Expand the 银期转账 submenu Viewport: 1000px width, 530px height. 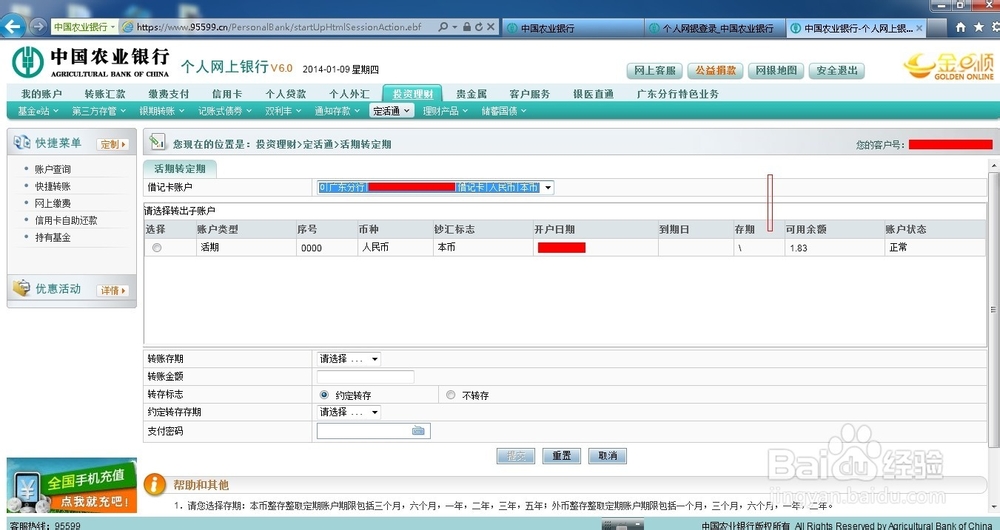[161, 111]
